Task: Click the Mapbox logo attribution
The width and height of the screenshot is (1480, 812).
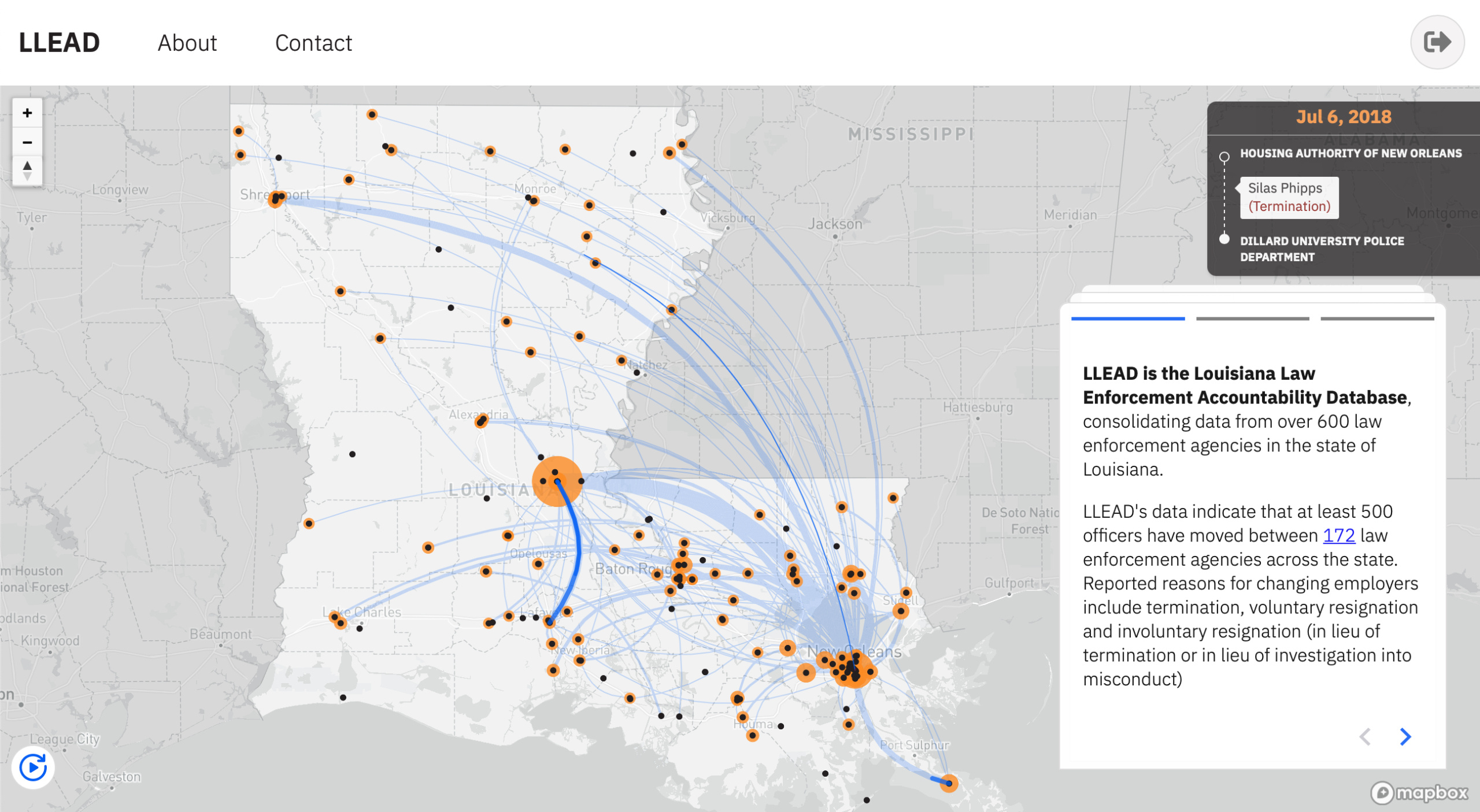Action: click(x=1419, y=792)
